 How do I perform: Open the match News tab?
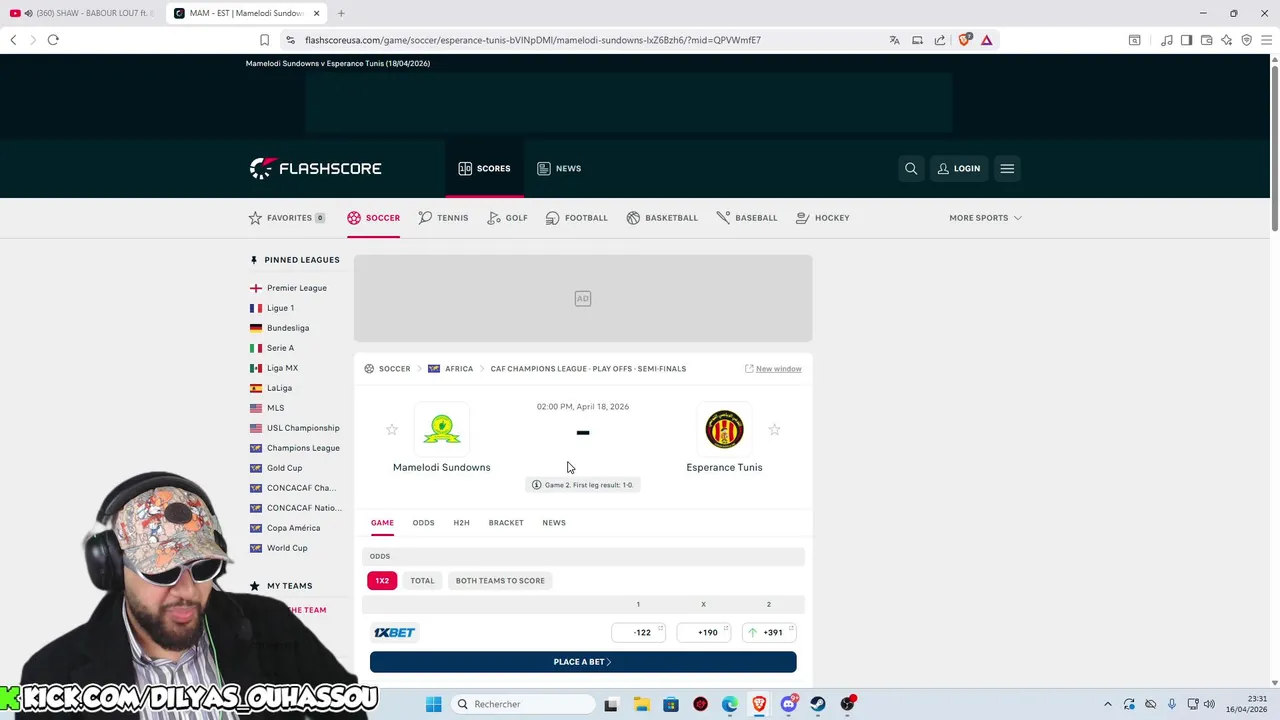coord(554,523)
